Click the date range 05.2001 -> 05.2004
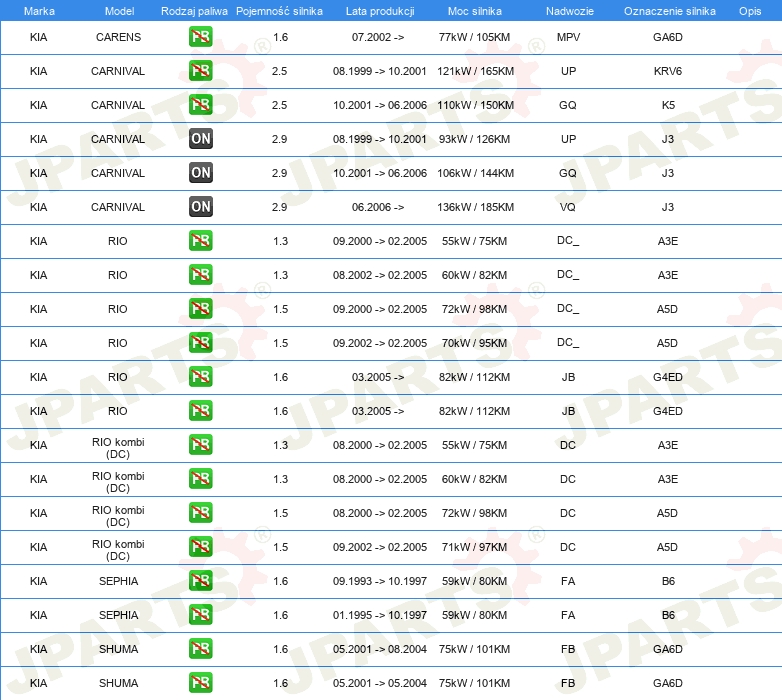 coord(380,683)
